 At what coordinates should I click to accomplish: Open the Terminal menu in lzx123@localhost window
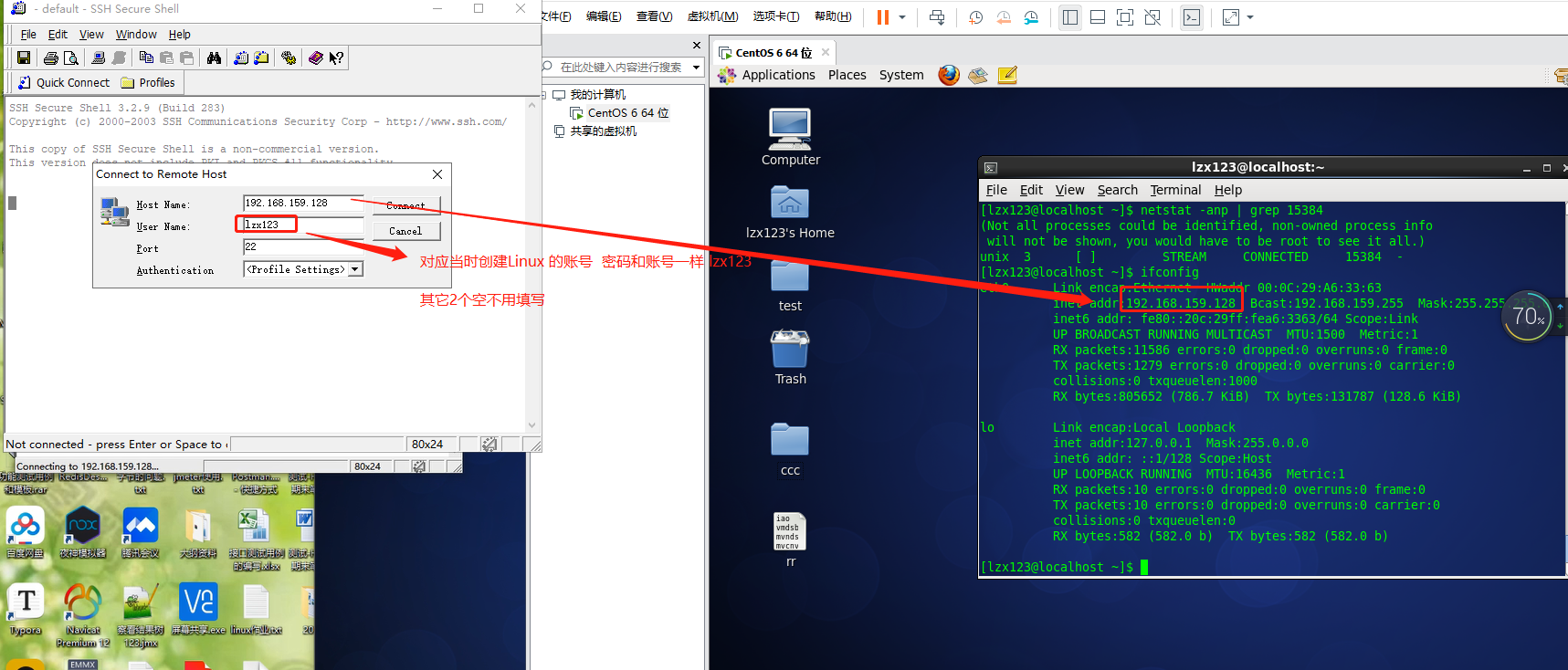[x=1175, y=190]
